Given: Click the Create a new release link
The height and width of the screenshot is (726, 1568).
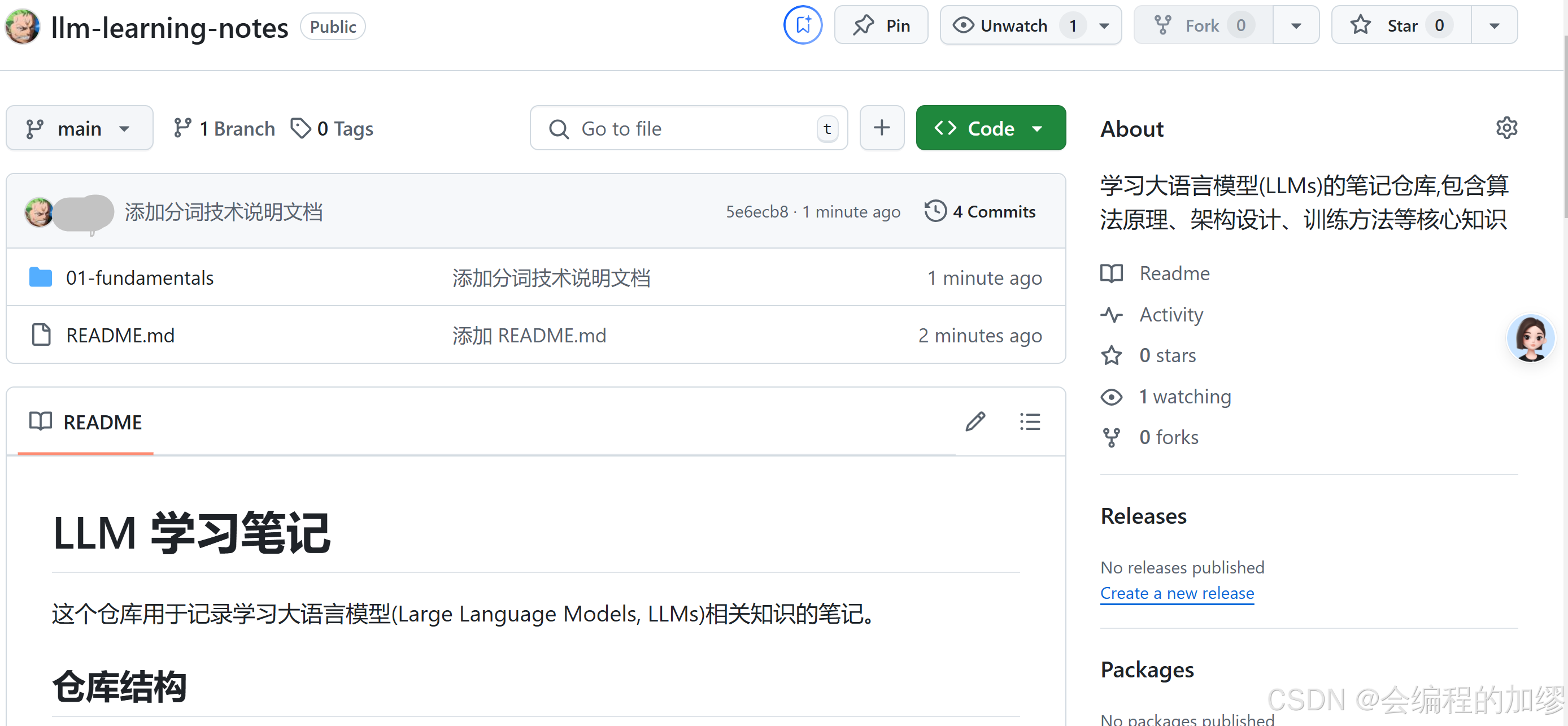Looking at the screenshot, I should click(1177, 593).
